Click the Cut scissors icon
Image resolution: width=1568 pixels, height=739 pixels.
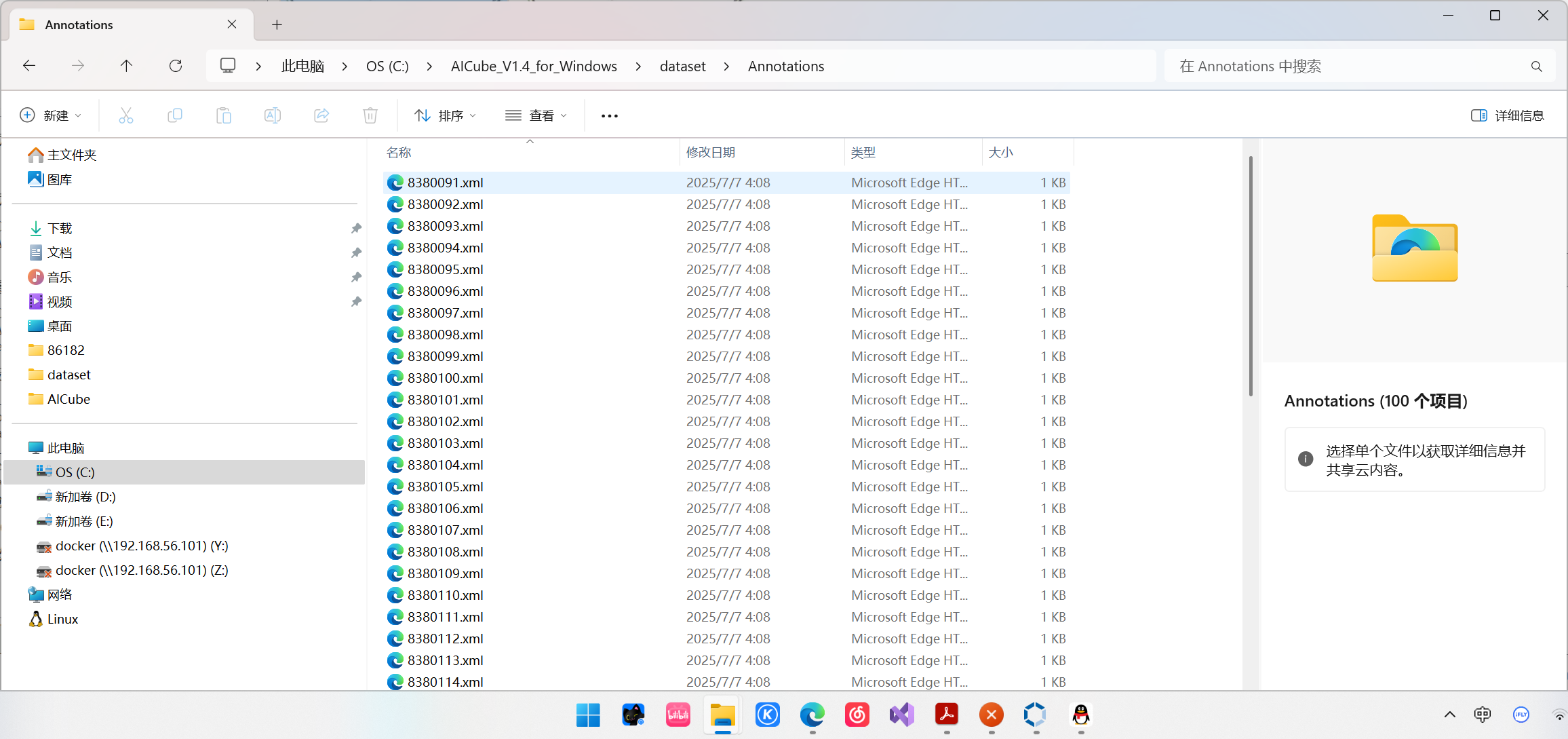click(x=126, y=115)
